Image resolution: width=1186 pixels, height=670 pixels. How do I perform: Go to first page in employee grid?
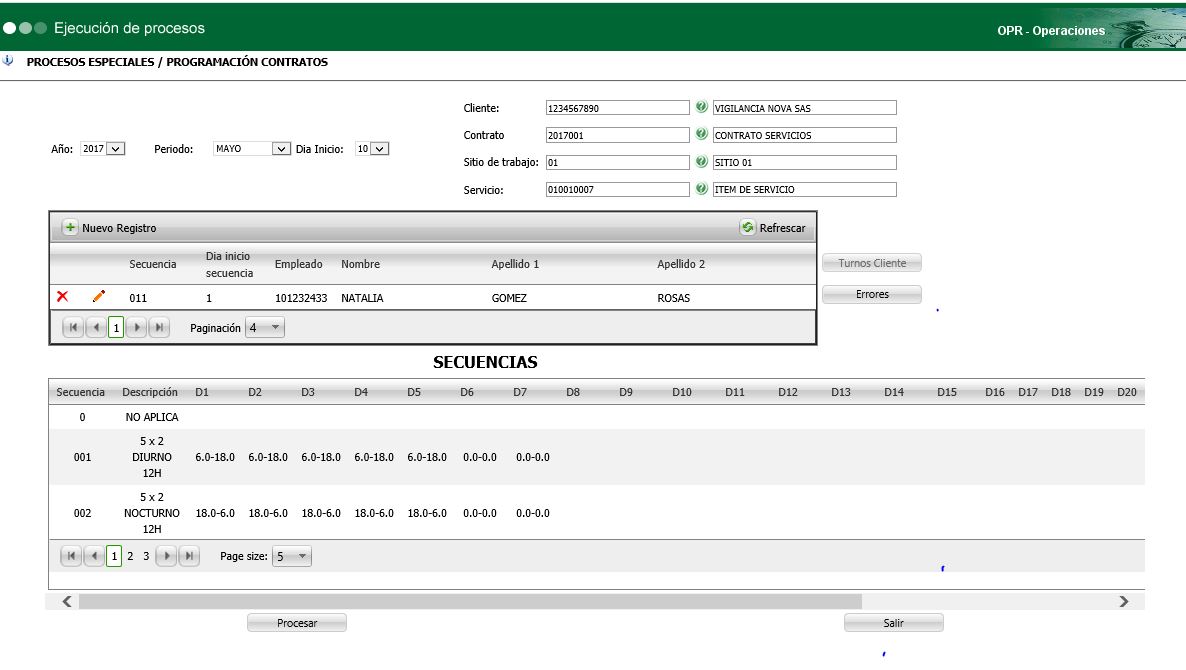point(73,327)
